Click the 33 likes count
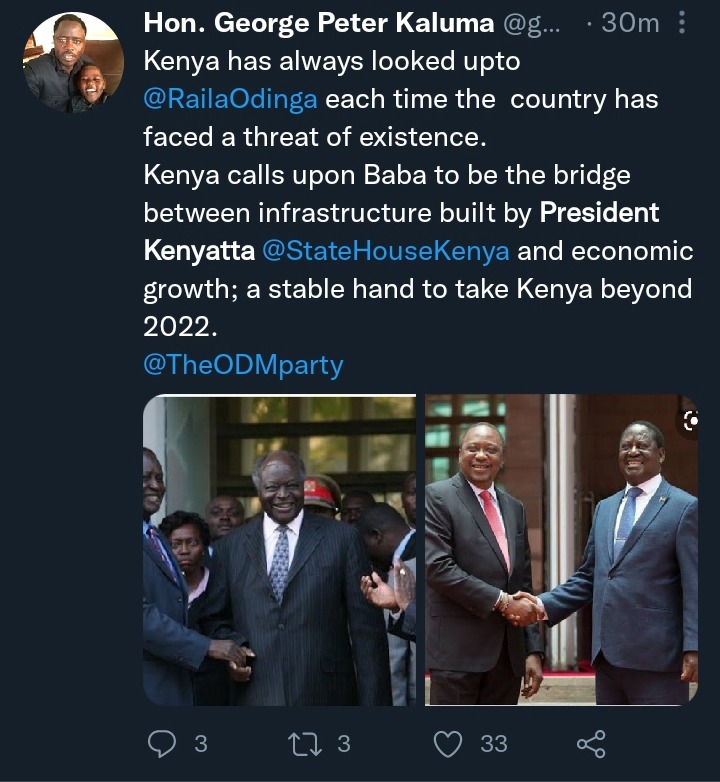This screenshot has width=720, height=782. pos(494,744)
